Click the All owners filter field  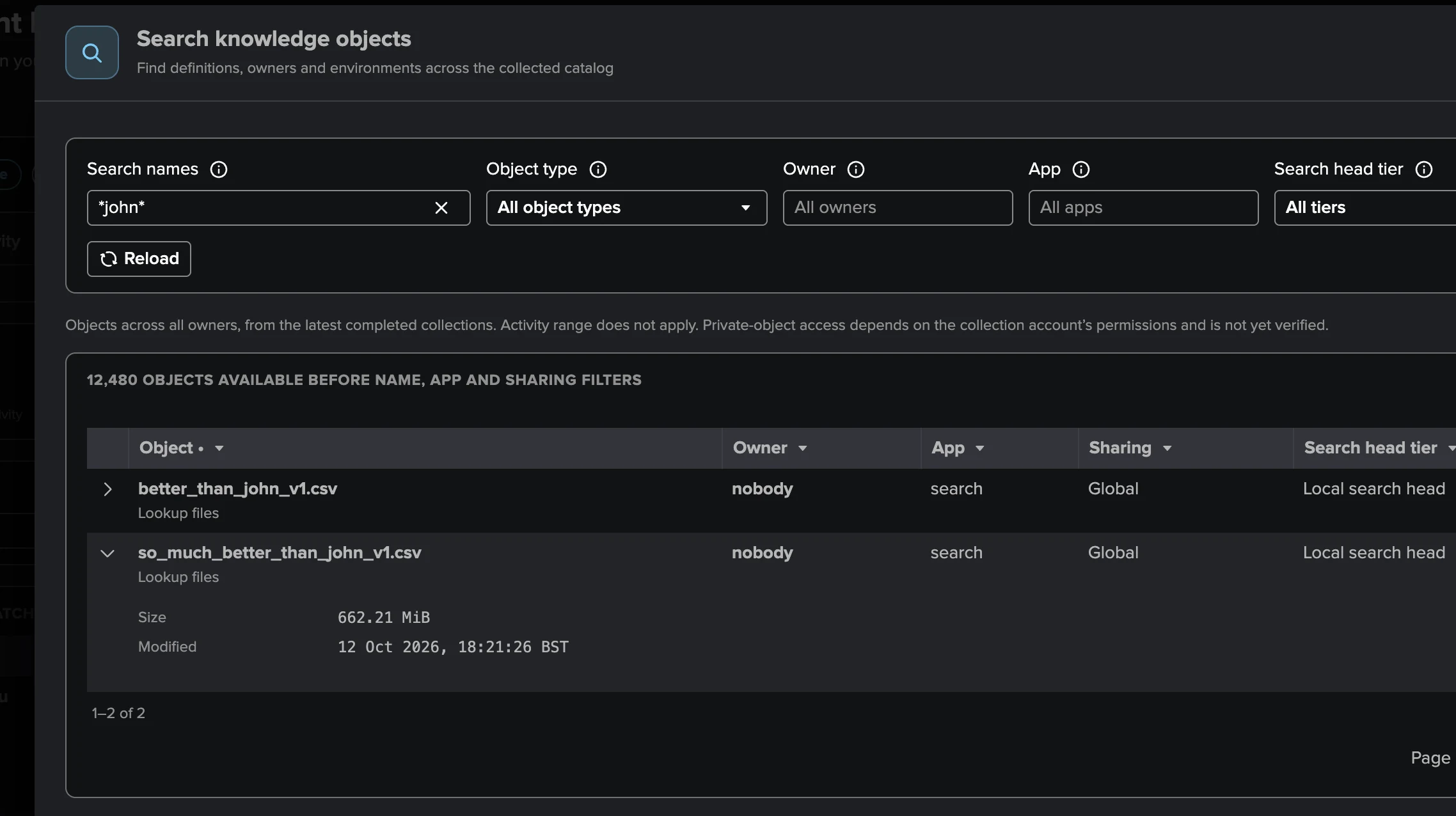[898, 208]
